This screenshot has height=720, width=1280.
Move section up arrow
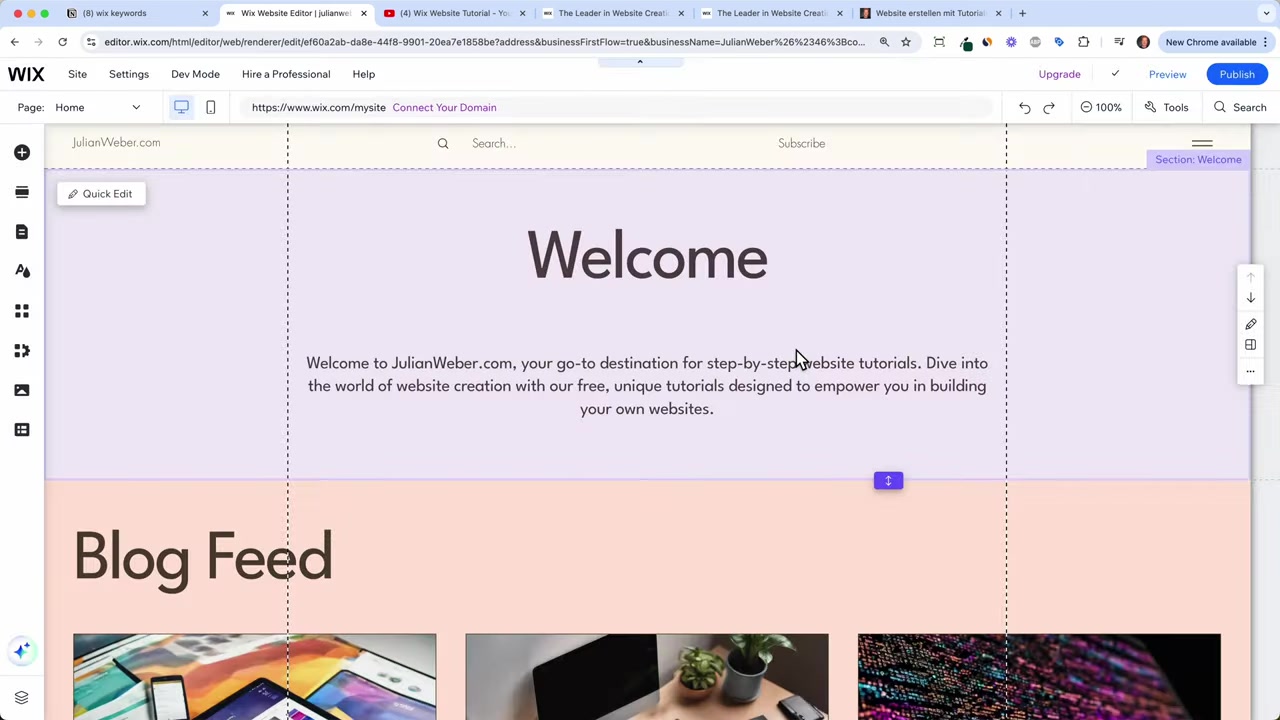[x=1250, y=277]
